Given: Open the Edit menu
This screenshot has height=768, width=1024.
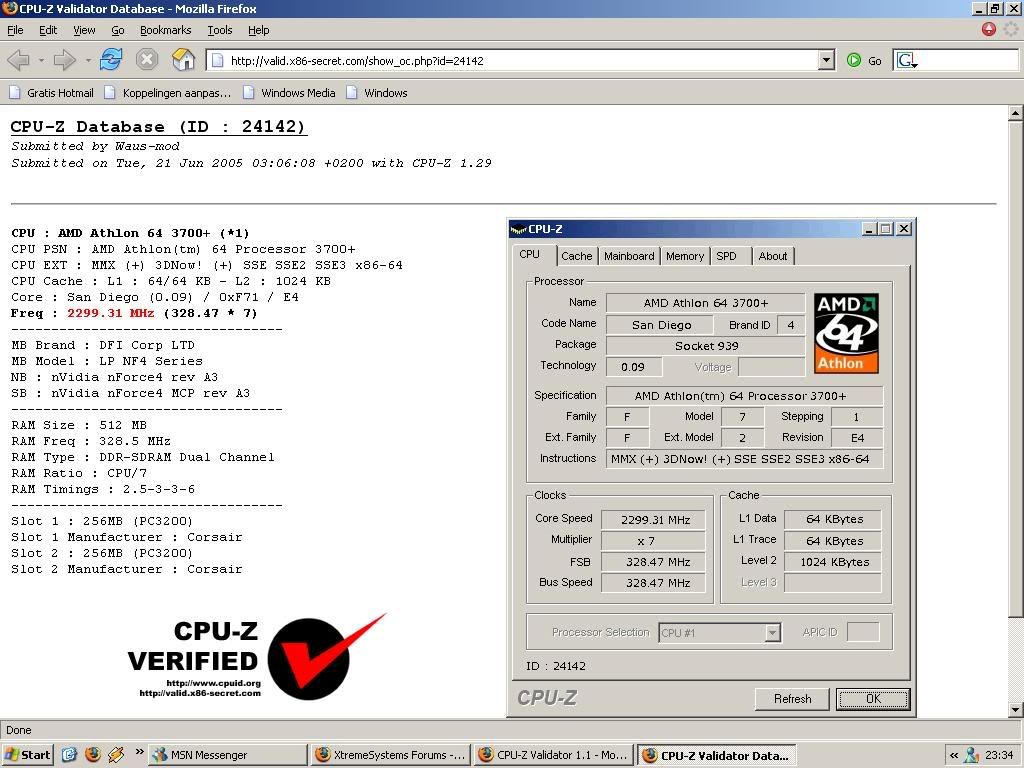Looking at the screenshot, I should point(48,30).
